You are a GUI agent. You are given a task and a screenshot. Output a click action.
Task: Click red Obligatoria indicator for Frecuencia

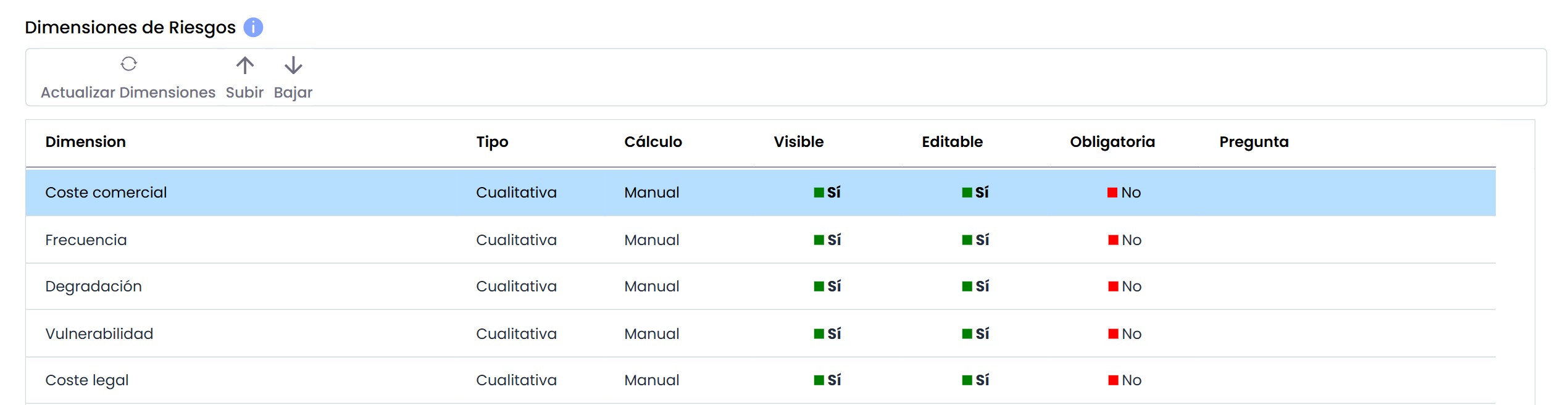(x=1113, y=240)
